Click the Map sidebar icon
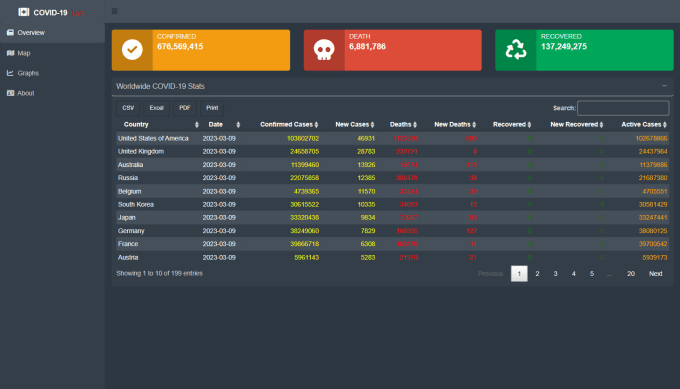The height and width of the screenshot is (389, 680). [x=10, y=53]
